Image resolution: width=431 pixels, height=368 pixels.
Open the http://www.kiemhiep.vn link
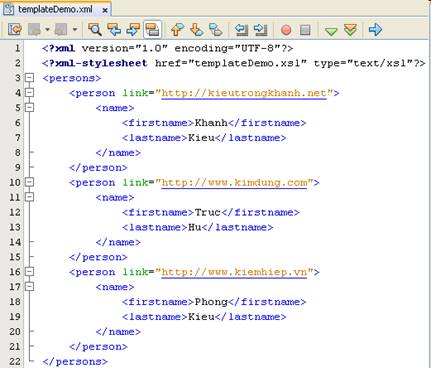234,272
